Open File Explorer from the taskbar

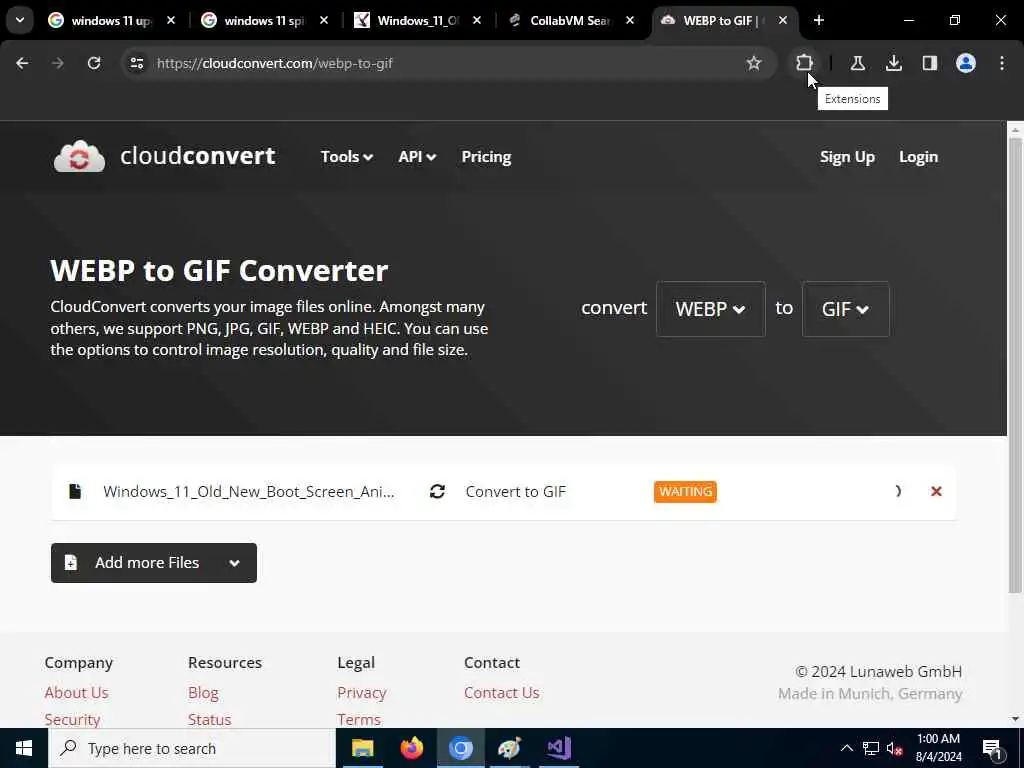[362, 748]
